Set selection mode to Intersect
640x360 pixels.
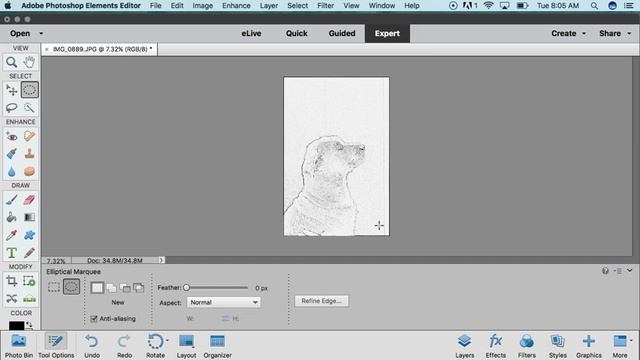click(139, 288)
